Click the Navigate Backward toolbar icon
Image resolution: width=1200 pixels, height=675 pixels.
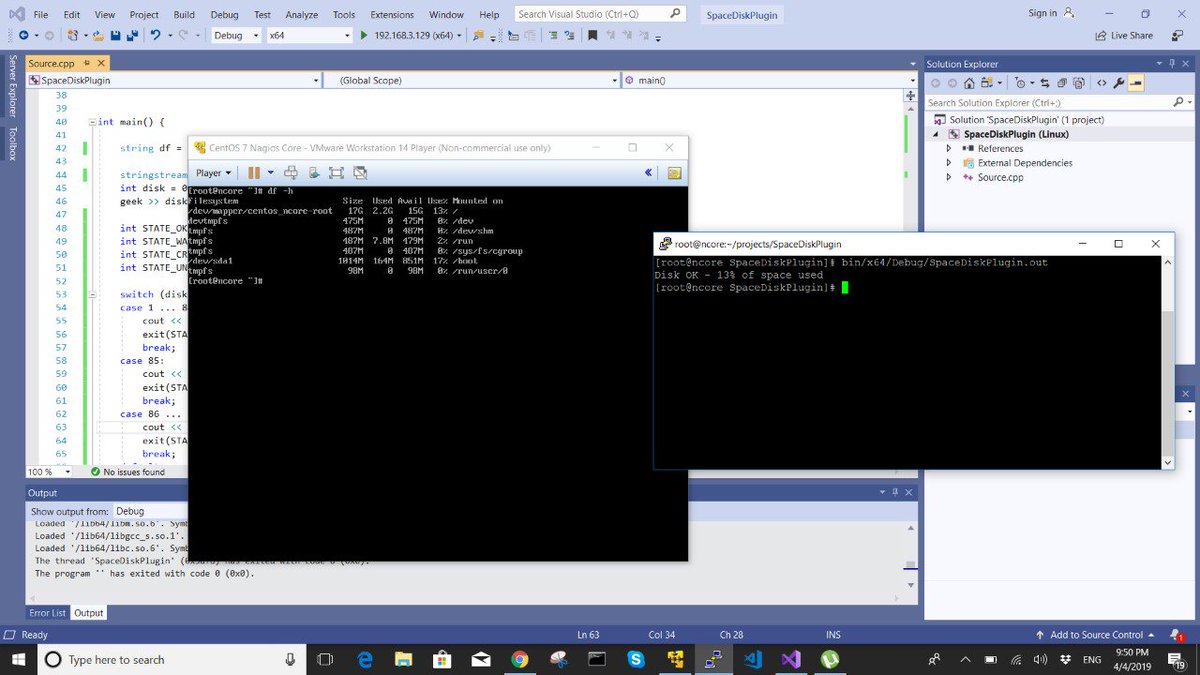point(22,35)
